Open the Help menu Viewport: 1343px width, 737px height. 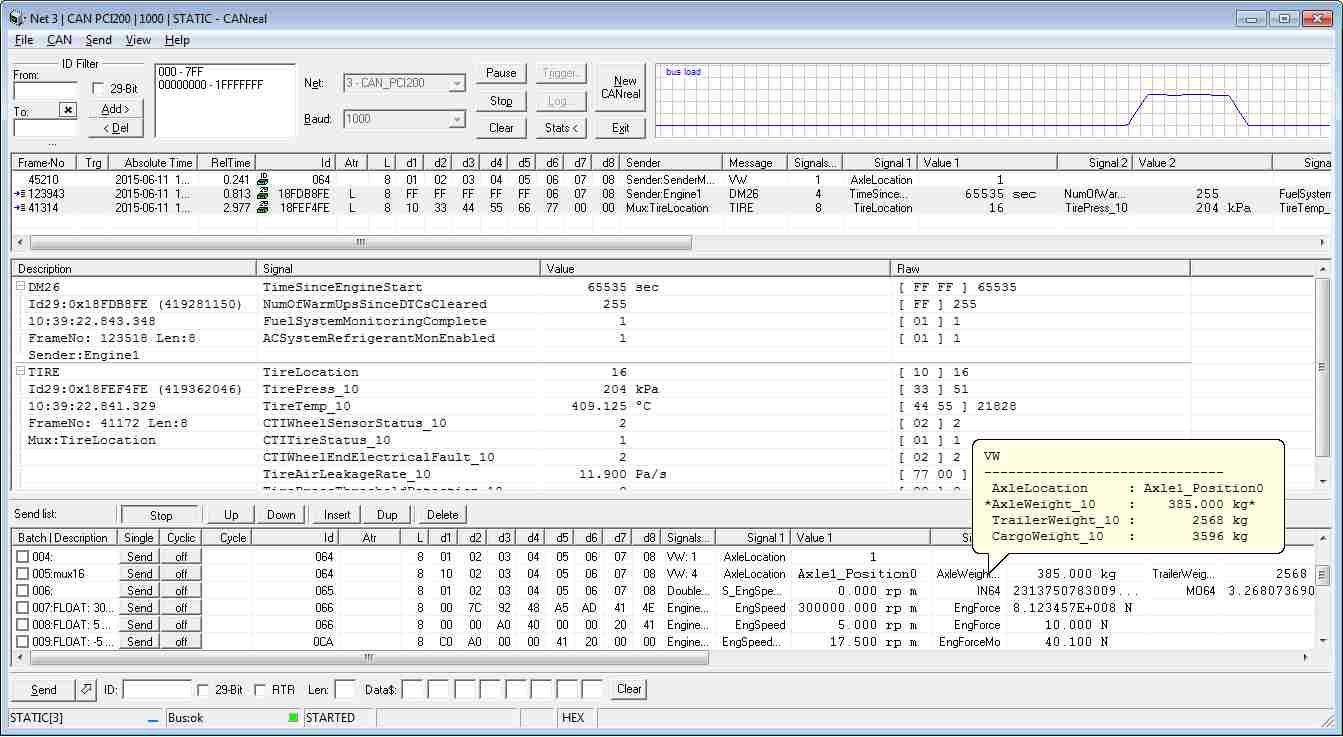pos(177,40)
